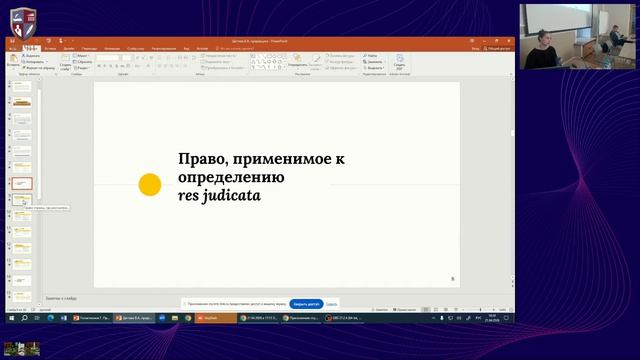This screenshot has width=640, height=360.
Task: Create a new slide with Создать слайд
Action: pyautogui.click(x=65, y=61)
